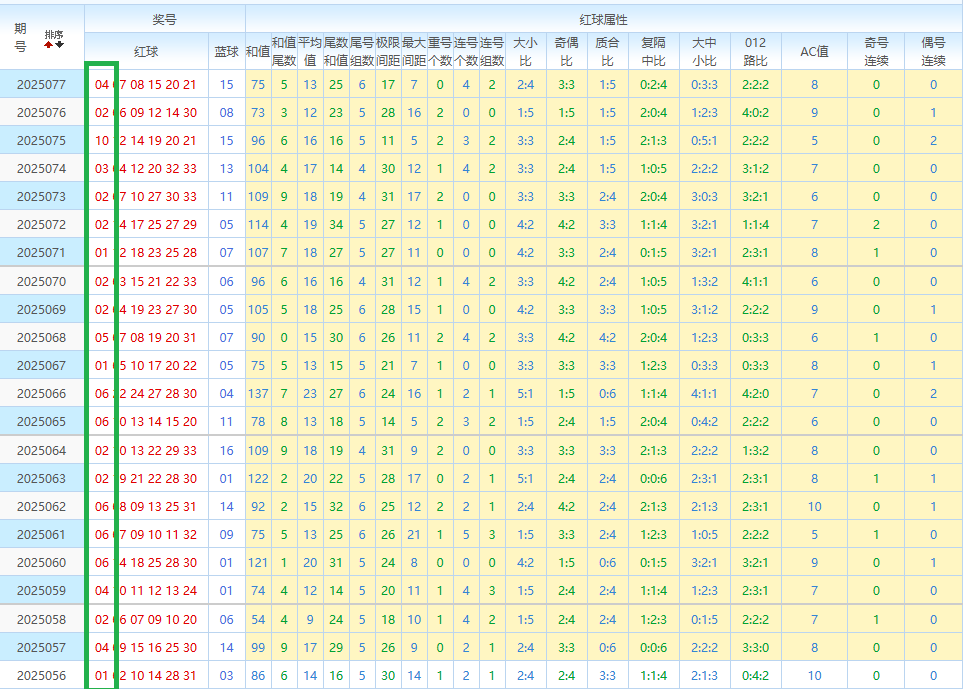Click the 和值尾数 column header
The height and width of the screenshot is (689, 963).
[x=284, y=52]
